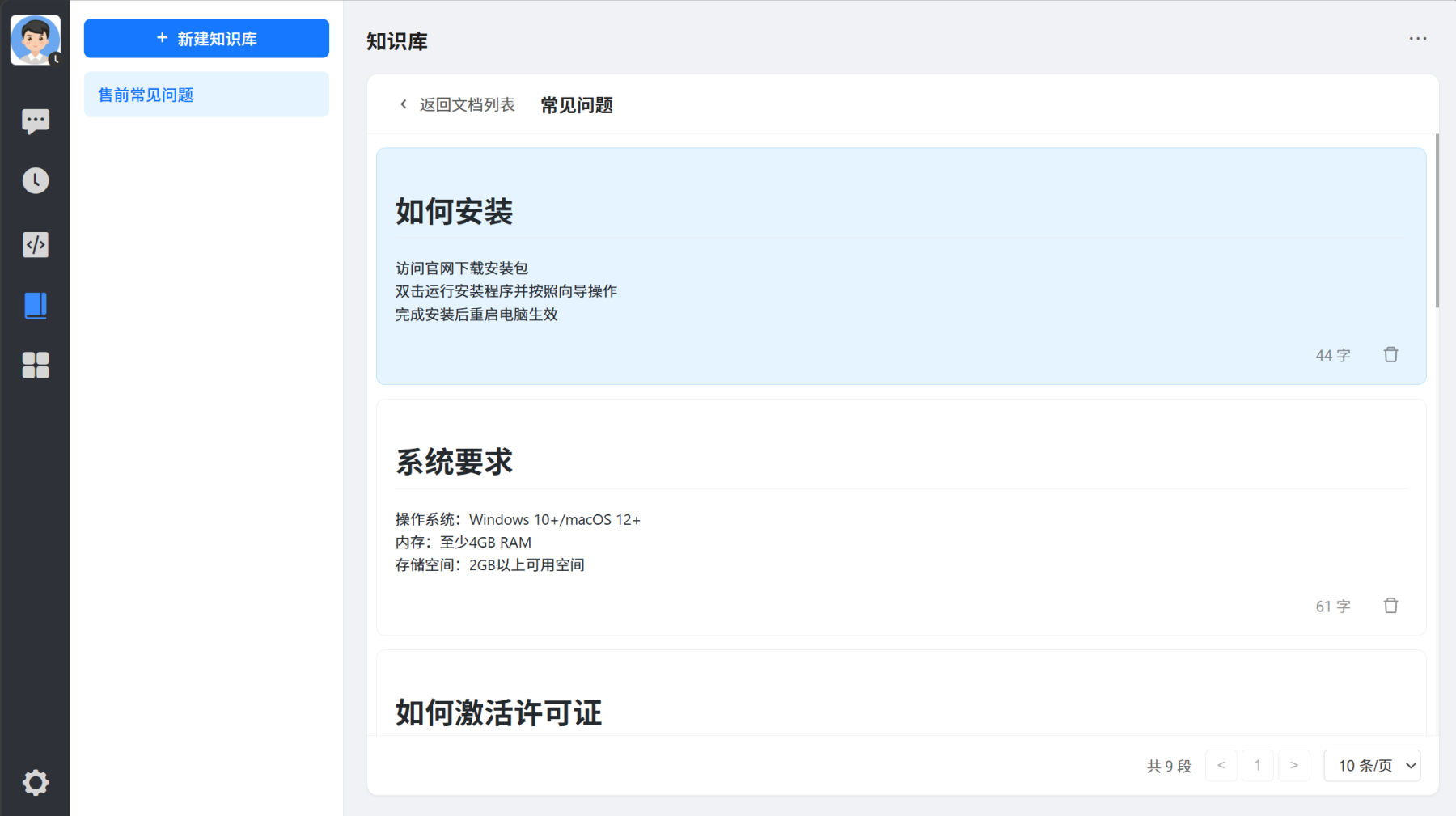Click the 61 字 character count
The image size is (1456, 816).
point(1333,606)
